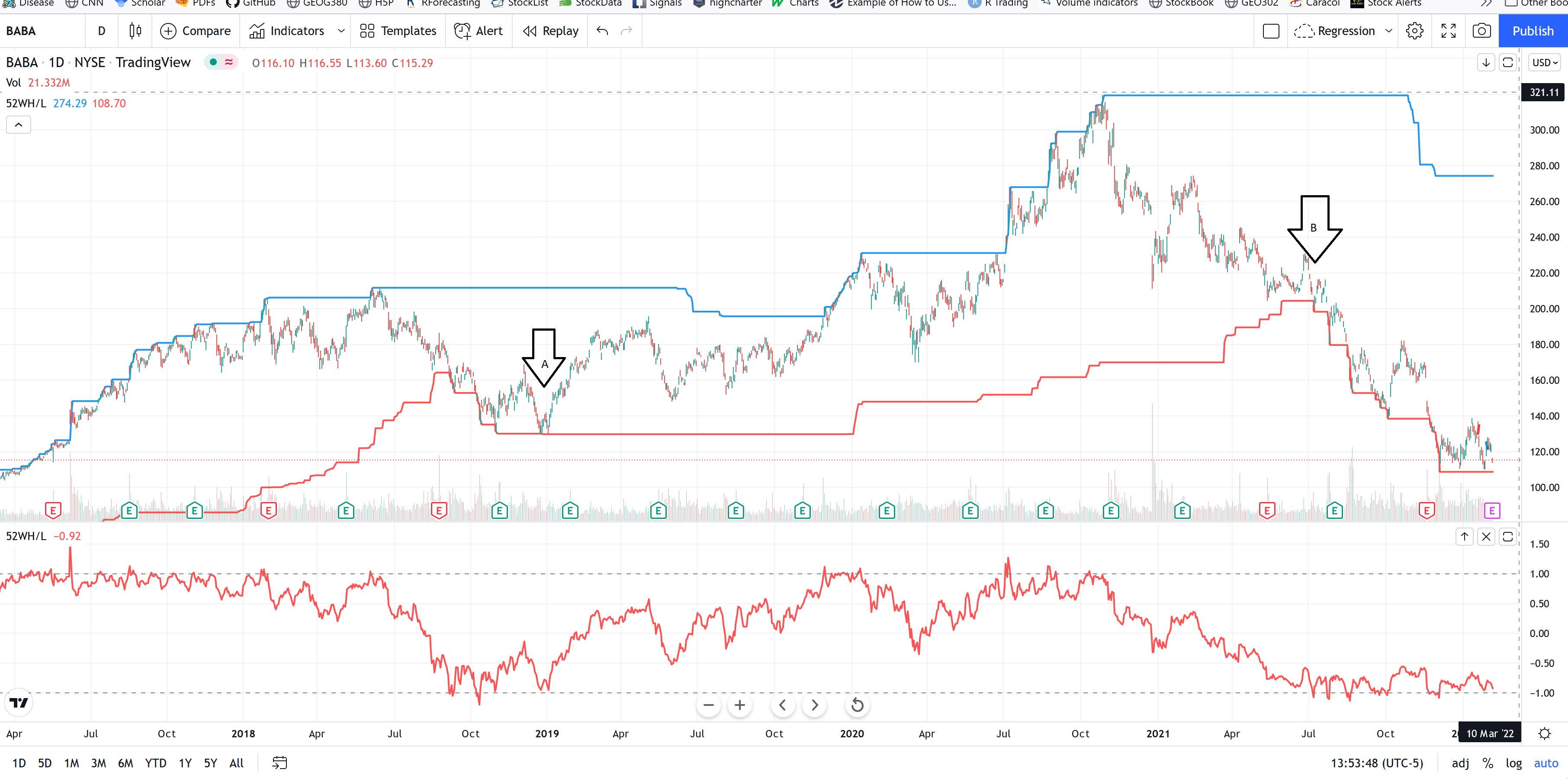Open the Regression saved layout name
The height and width of the screenshot is (779, 1568).
(x=1334, y=30)
